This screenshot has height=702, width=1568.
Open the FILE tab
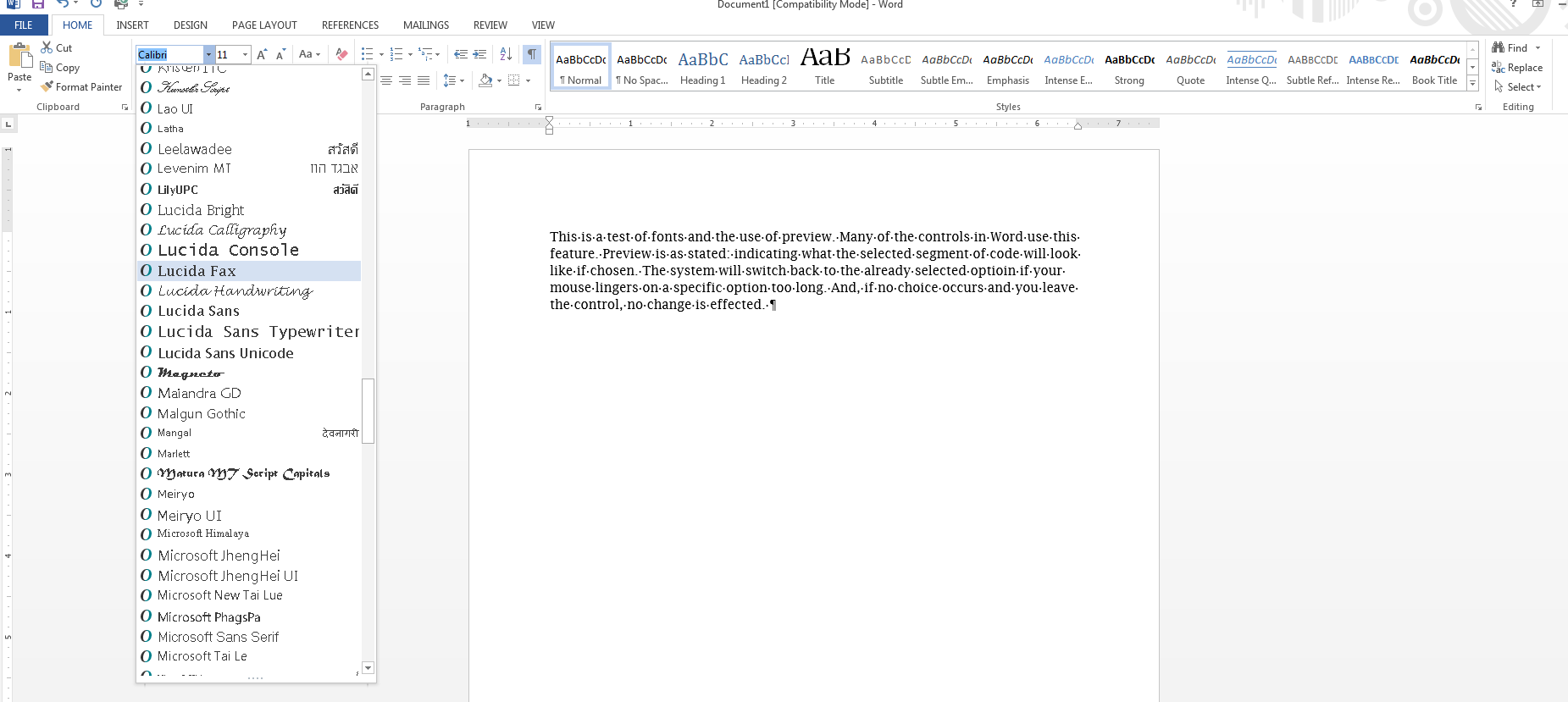click(24, 25)
